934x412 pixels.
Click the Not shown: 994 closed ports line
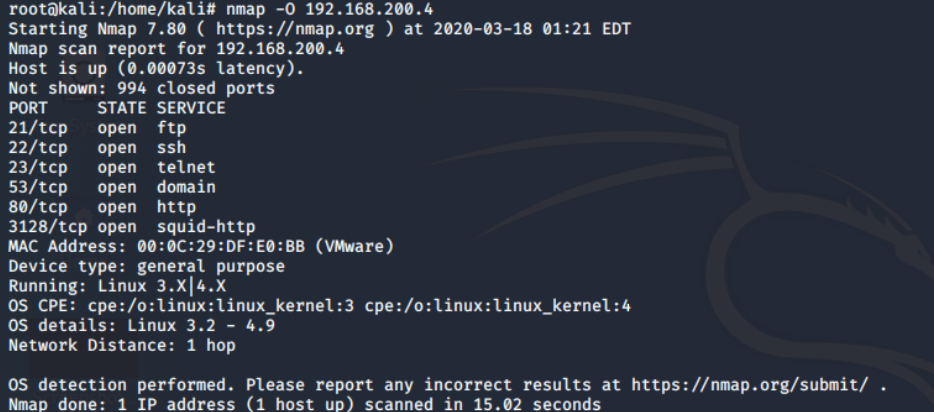(142, 89)
